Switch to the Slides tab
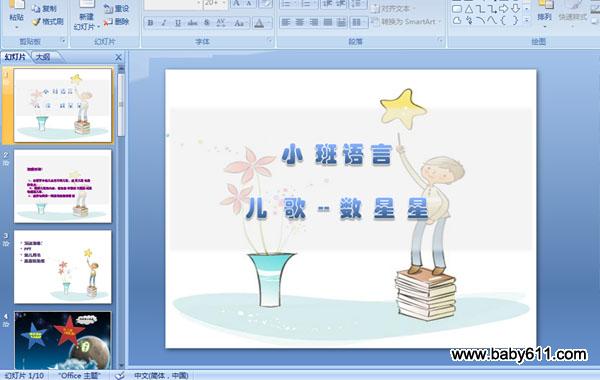The image size is (600, 380). 15,57
